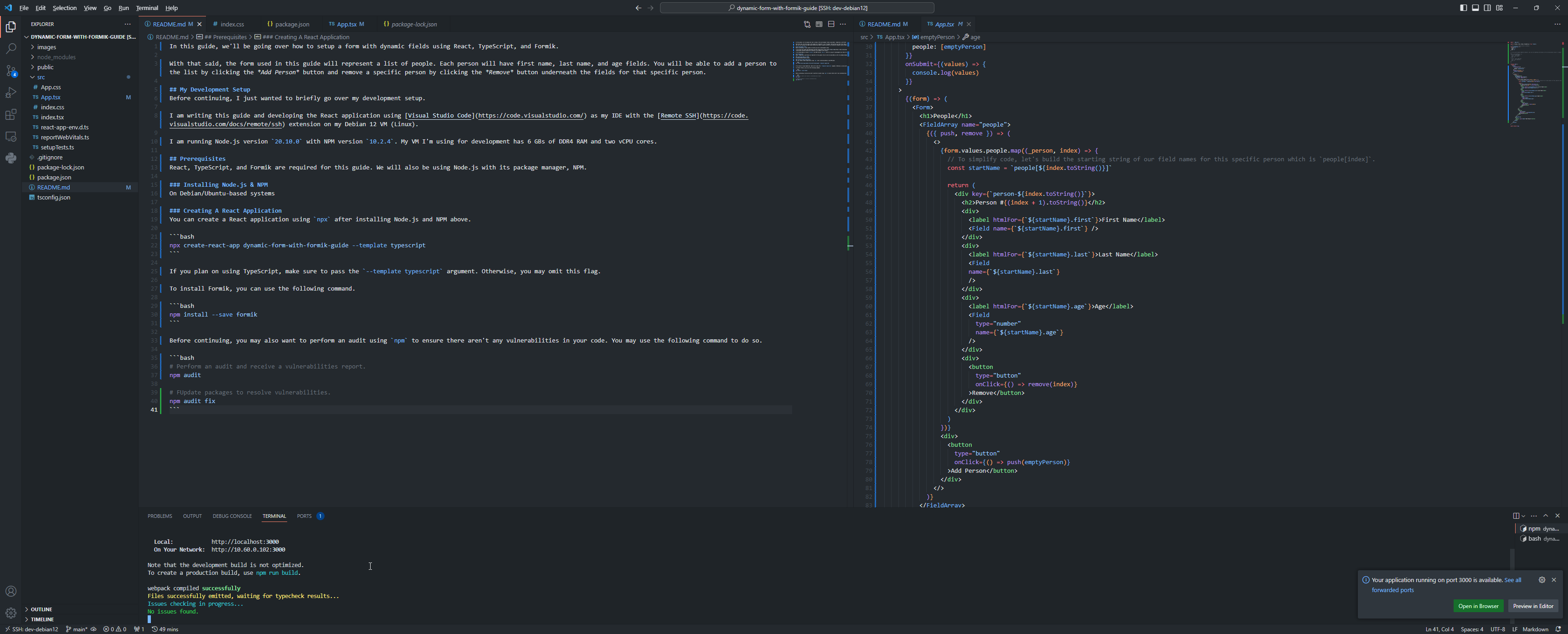The height and width of the screenshot is (634, 1568).
Task: Open more actions for right editor group
Action: [1557, 24]
